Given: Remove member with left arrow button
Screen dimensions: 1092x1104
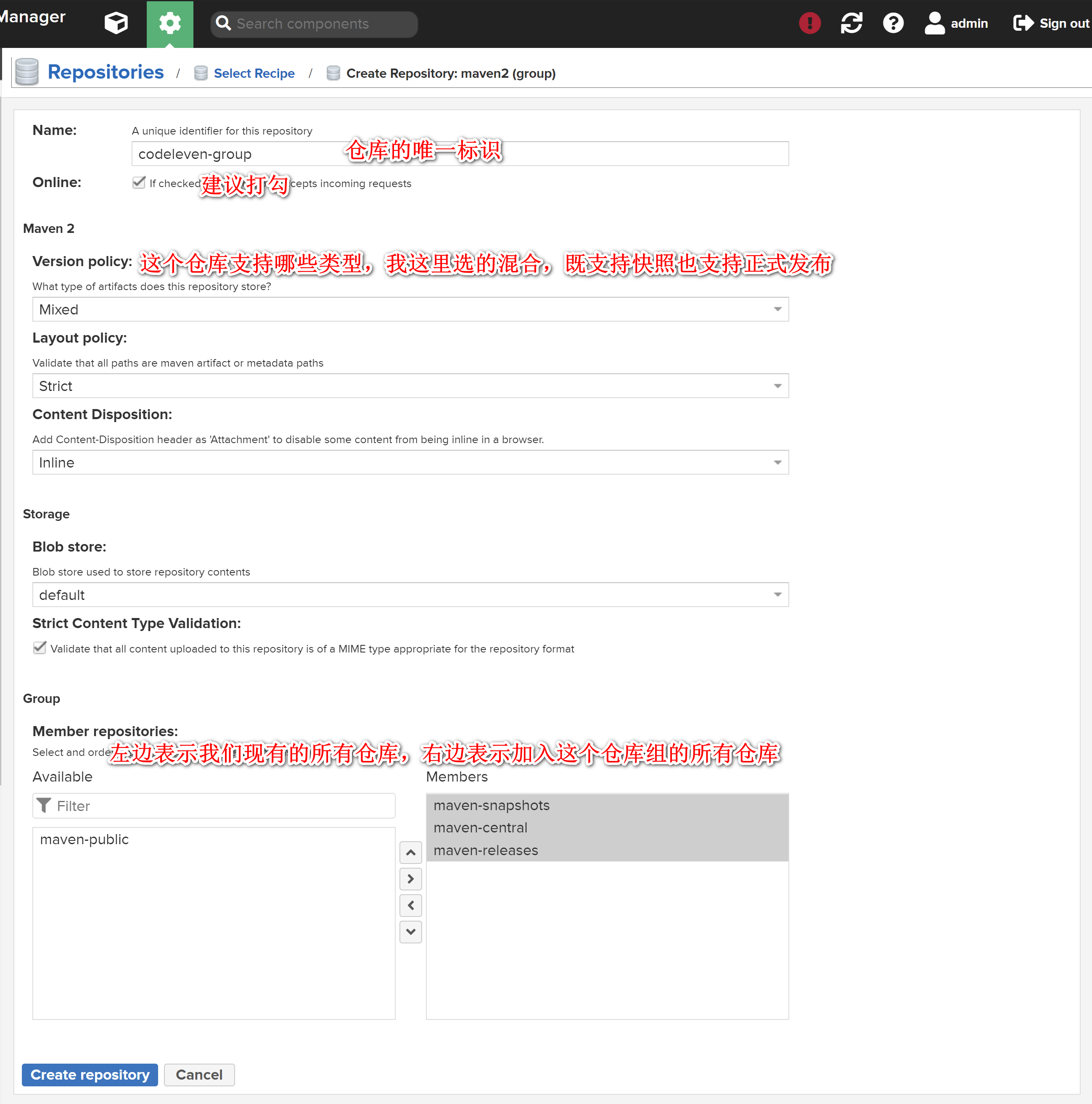Looking at the screenshot, I should (410, 905).
